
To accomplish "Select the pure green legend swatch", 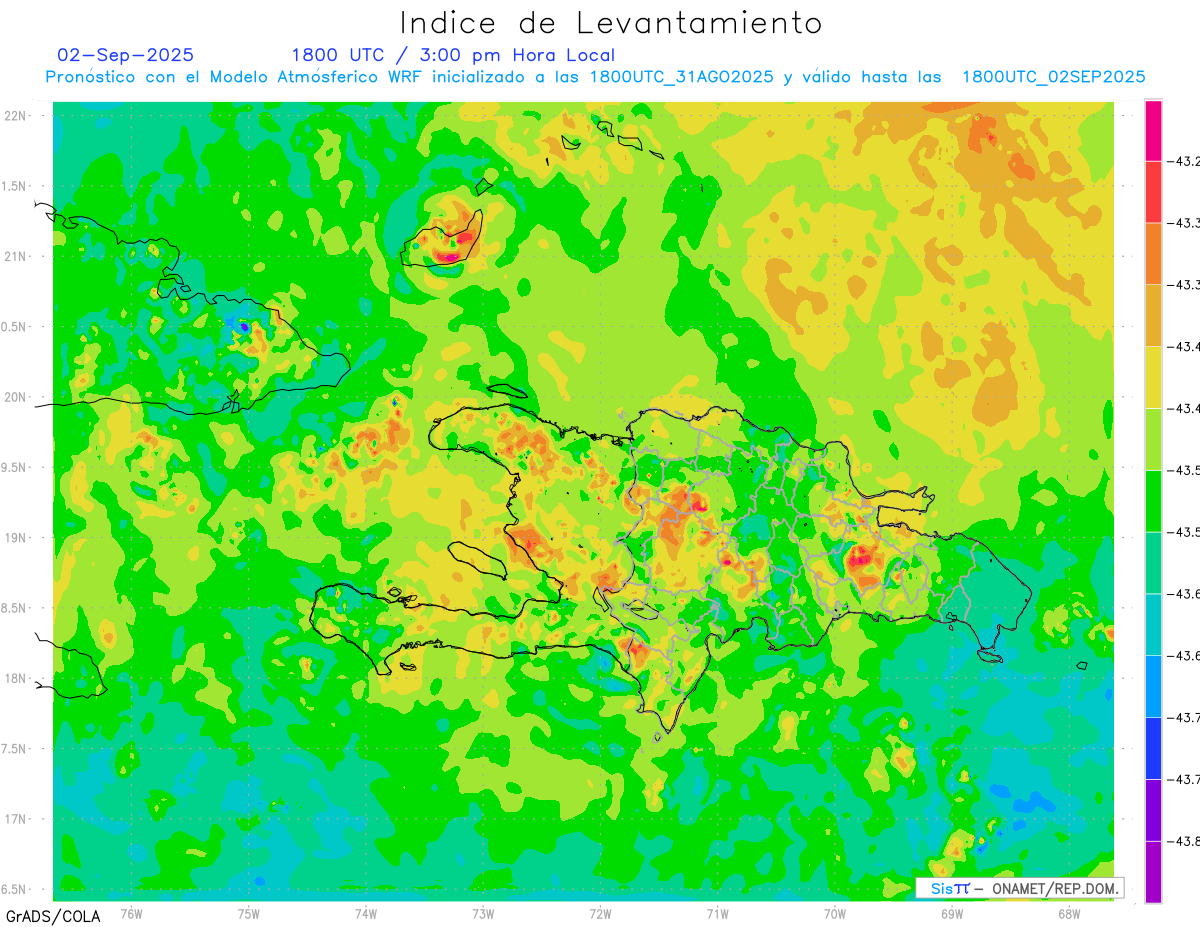I will (1153, 501).
